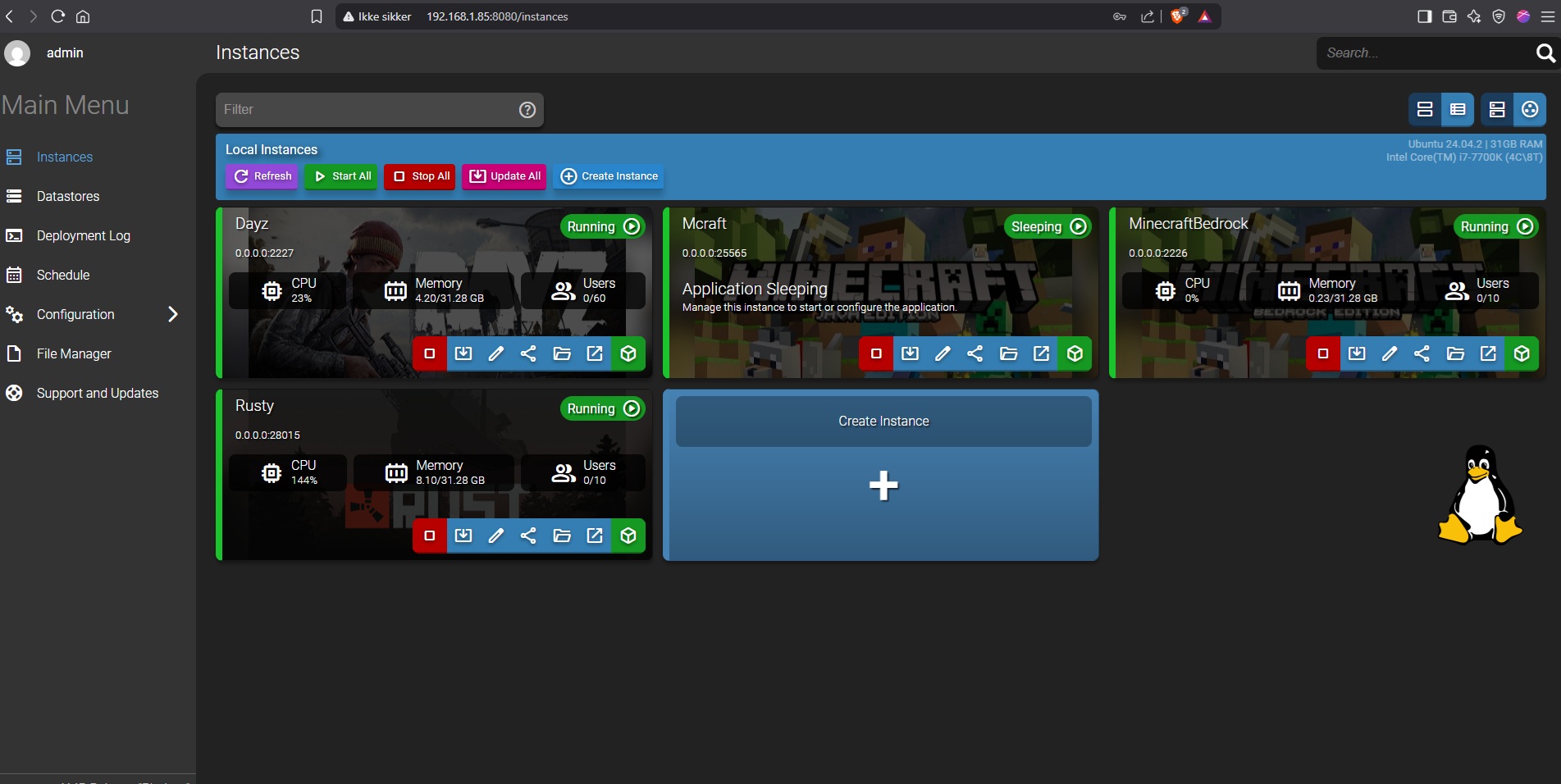Click the bookmark icon beside the address bar
Viewport: 1561px width, 784px height.
coord(317,16)
